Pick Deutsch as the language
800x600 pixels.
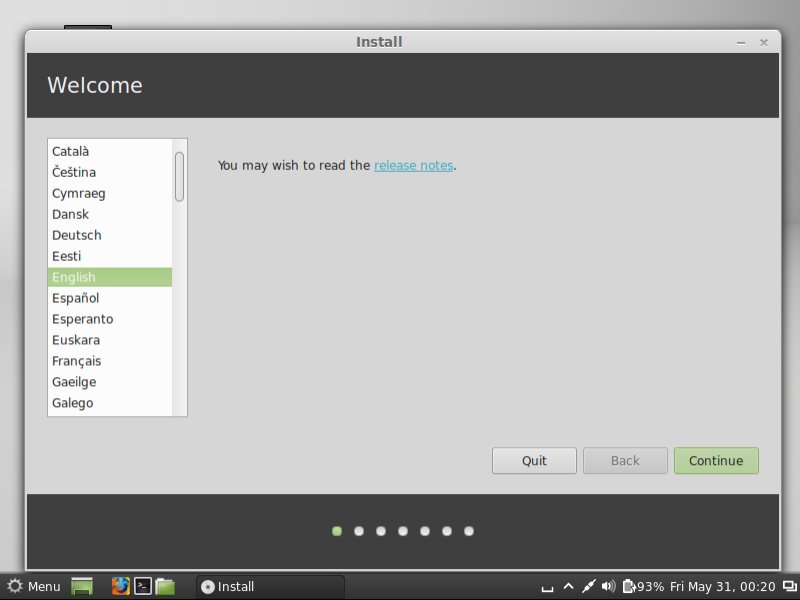pyautogui.click(x=110, y=235)
